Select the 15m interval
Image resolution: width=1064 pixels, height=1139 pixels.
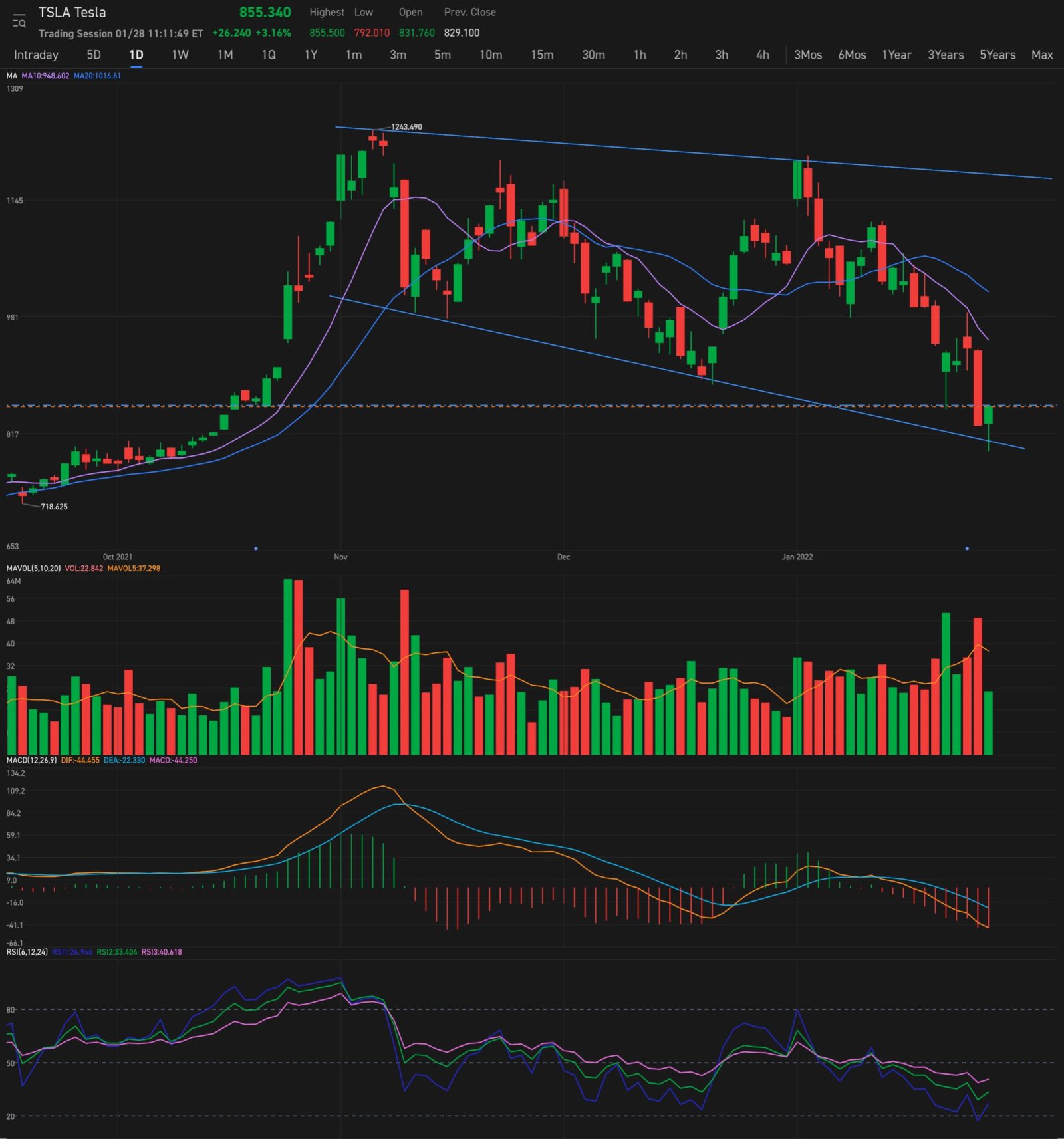542,55
